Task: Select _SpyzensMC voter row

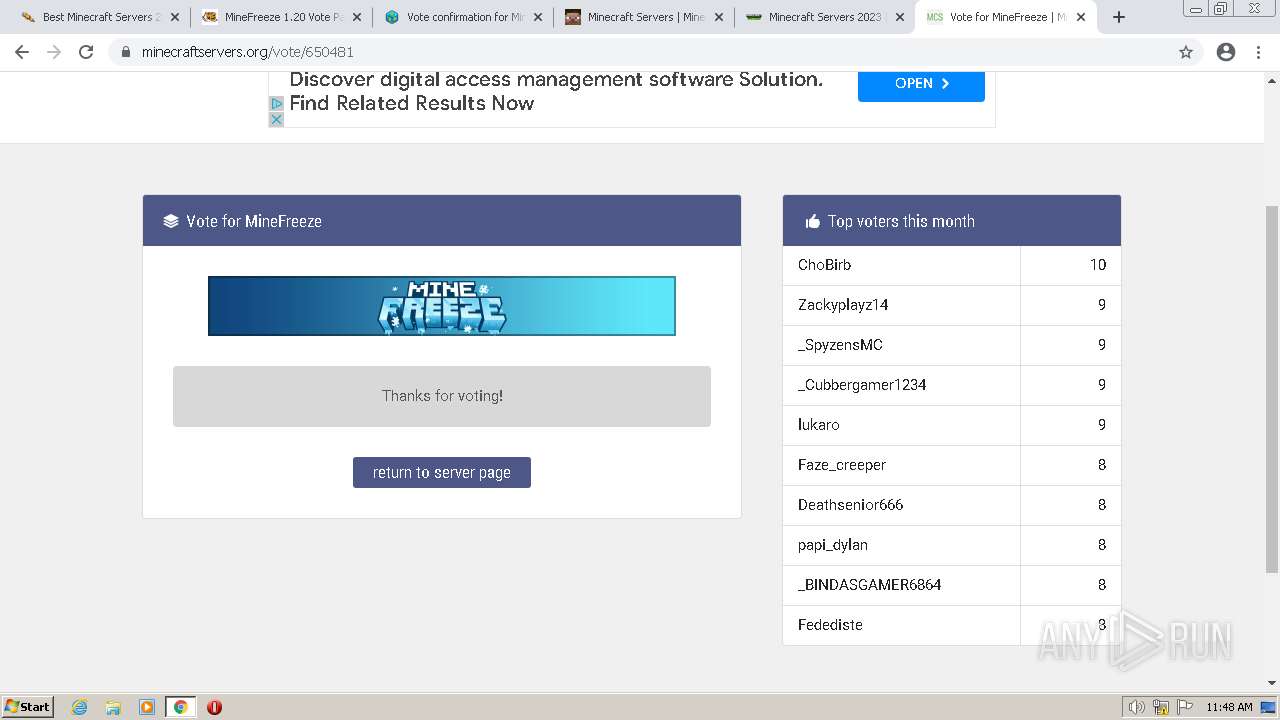Action: click(x=951, y=345)
